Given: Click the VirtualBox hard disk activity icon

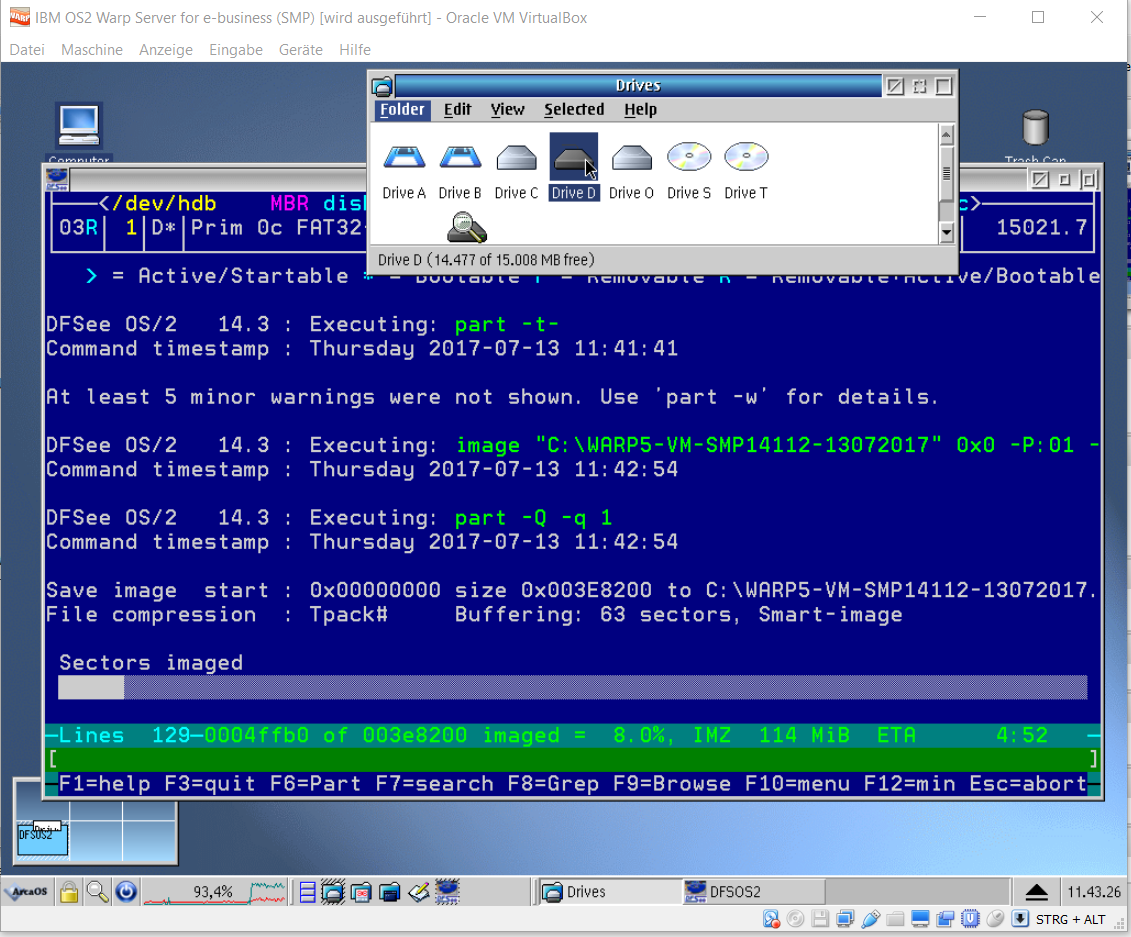Looking at the screenshot, I should [x=771, y=919].
